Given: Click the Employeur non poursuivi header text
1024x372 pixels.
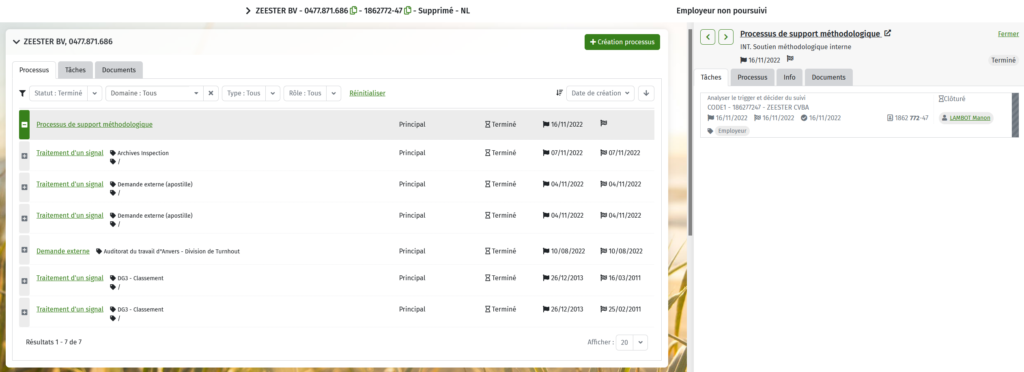Looking at the screenshot, I should click(x=722, y=10).
